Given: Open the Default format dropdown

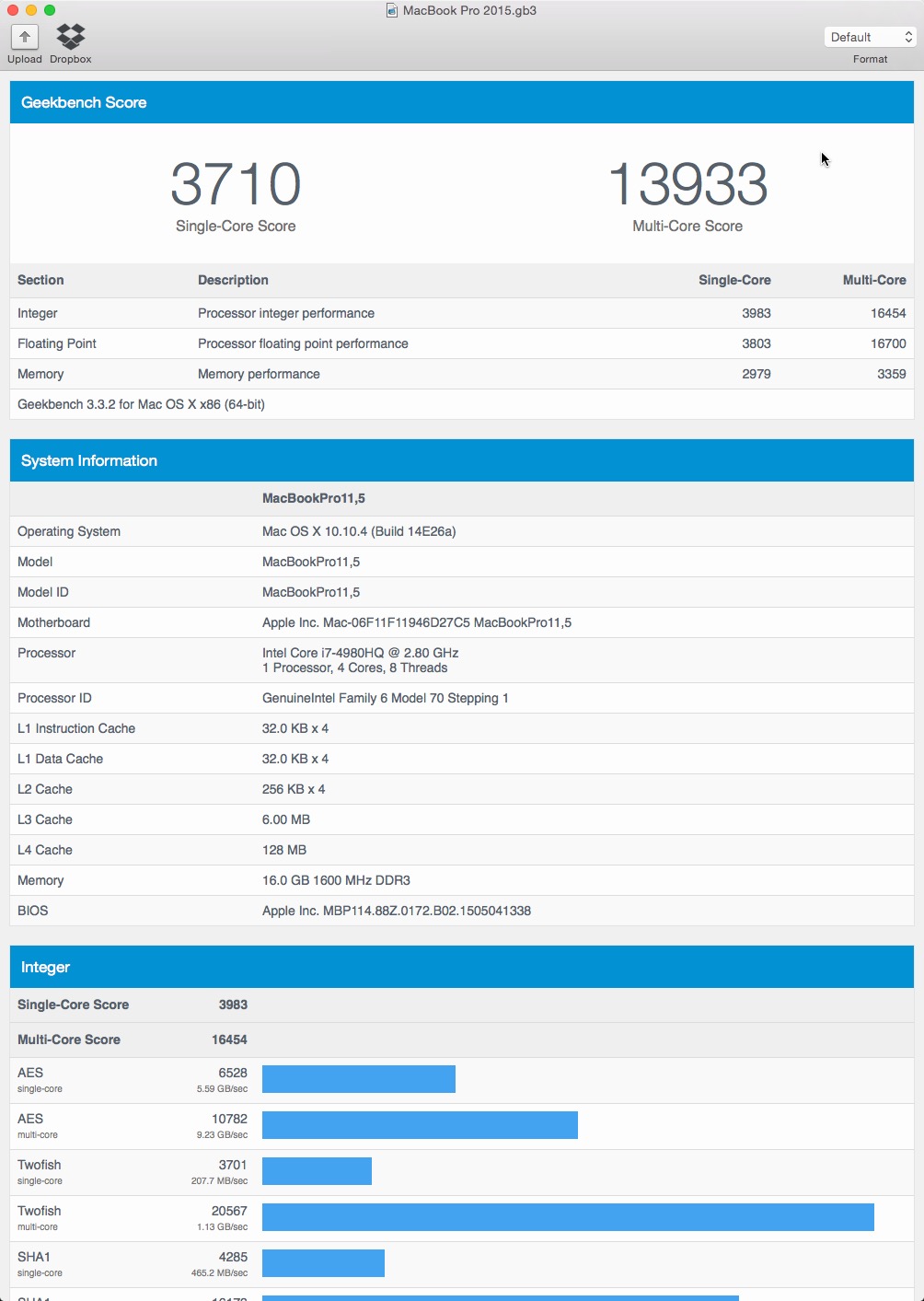Looking at the screenshot, I should (871, 37).
